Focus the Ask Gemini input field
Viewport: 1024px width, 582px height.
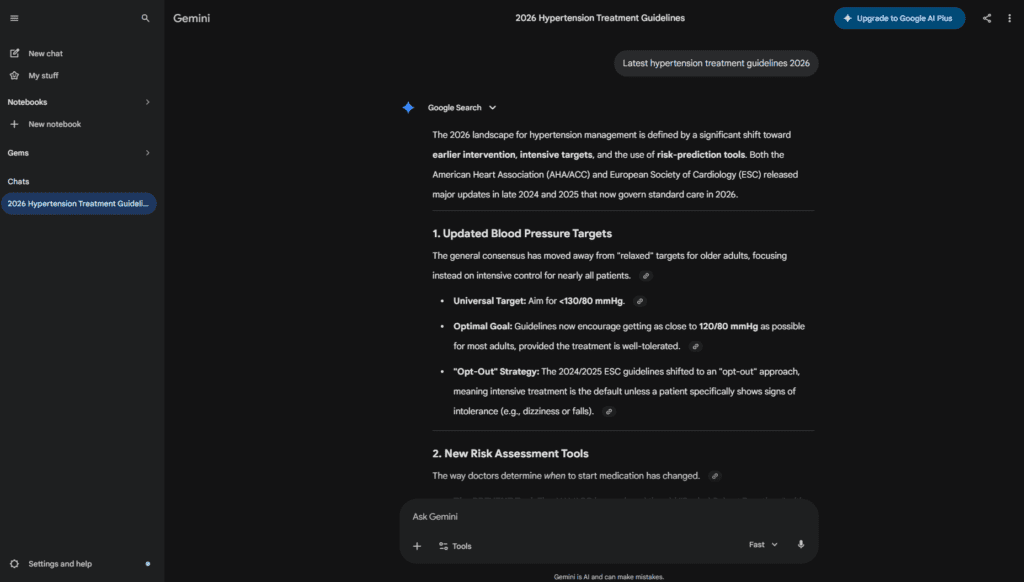point(609,517)
